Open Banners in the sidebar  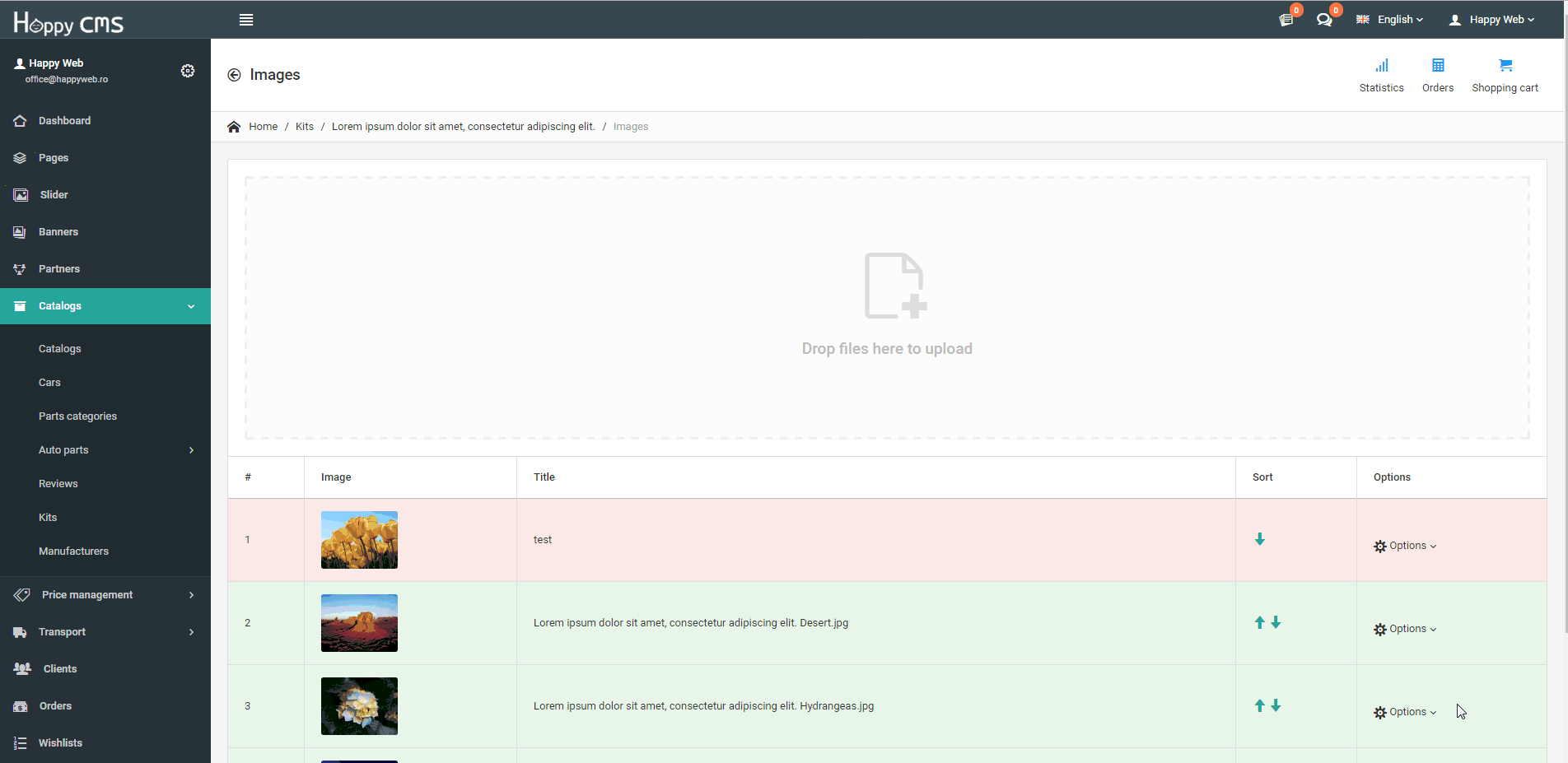pyautogui.click(x=105, y=231)
